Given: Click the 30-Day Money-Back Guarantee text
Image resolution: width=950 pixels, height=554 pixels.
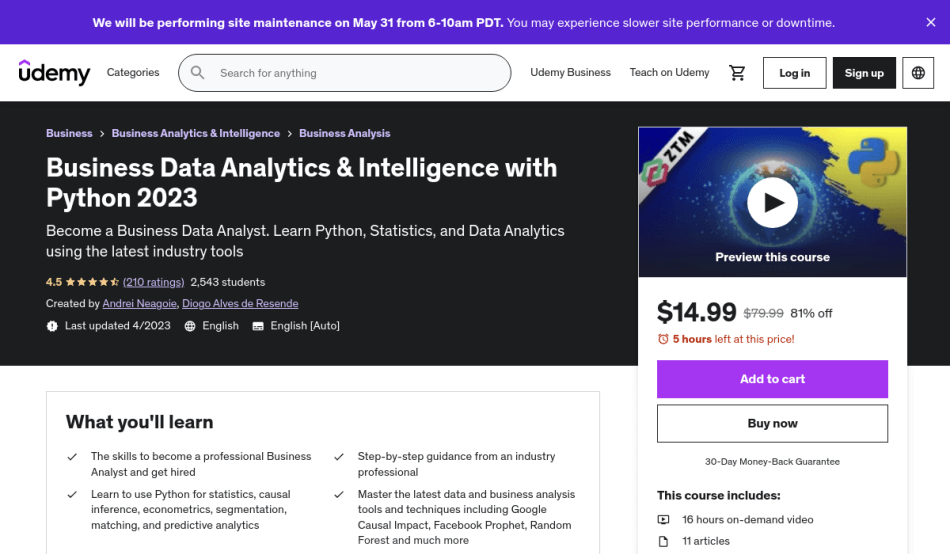Looking at the screenshot, I should click(x=772, y=462).
